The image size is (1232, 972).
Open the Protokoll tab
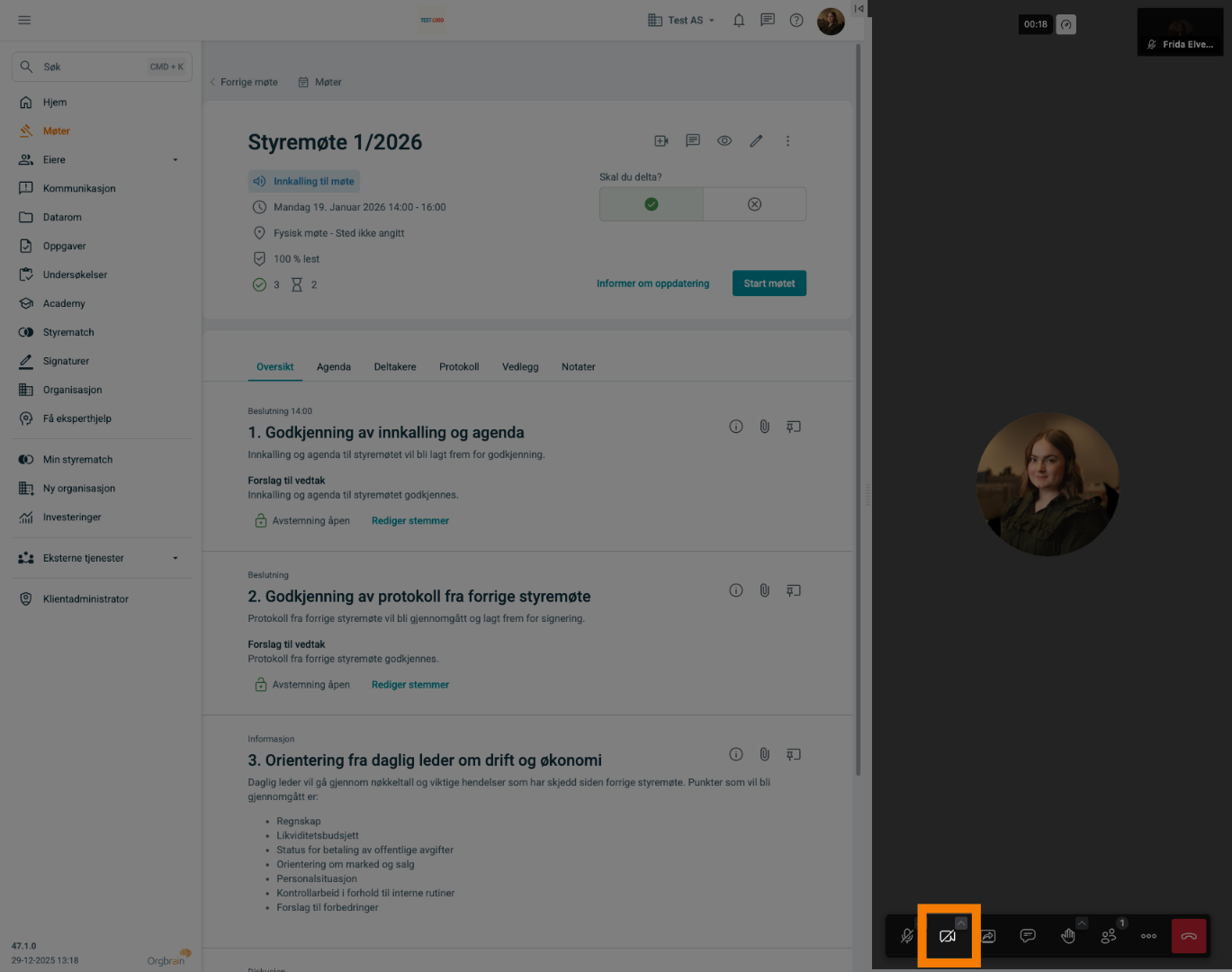[459, 367]
